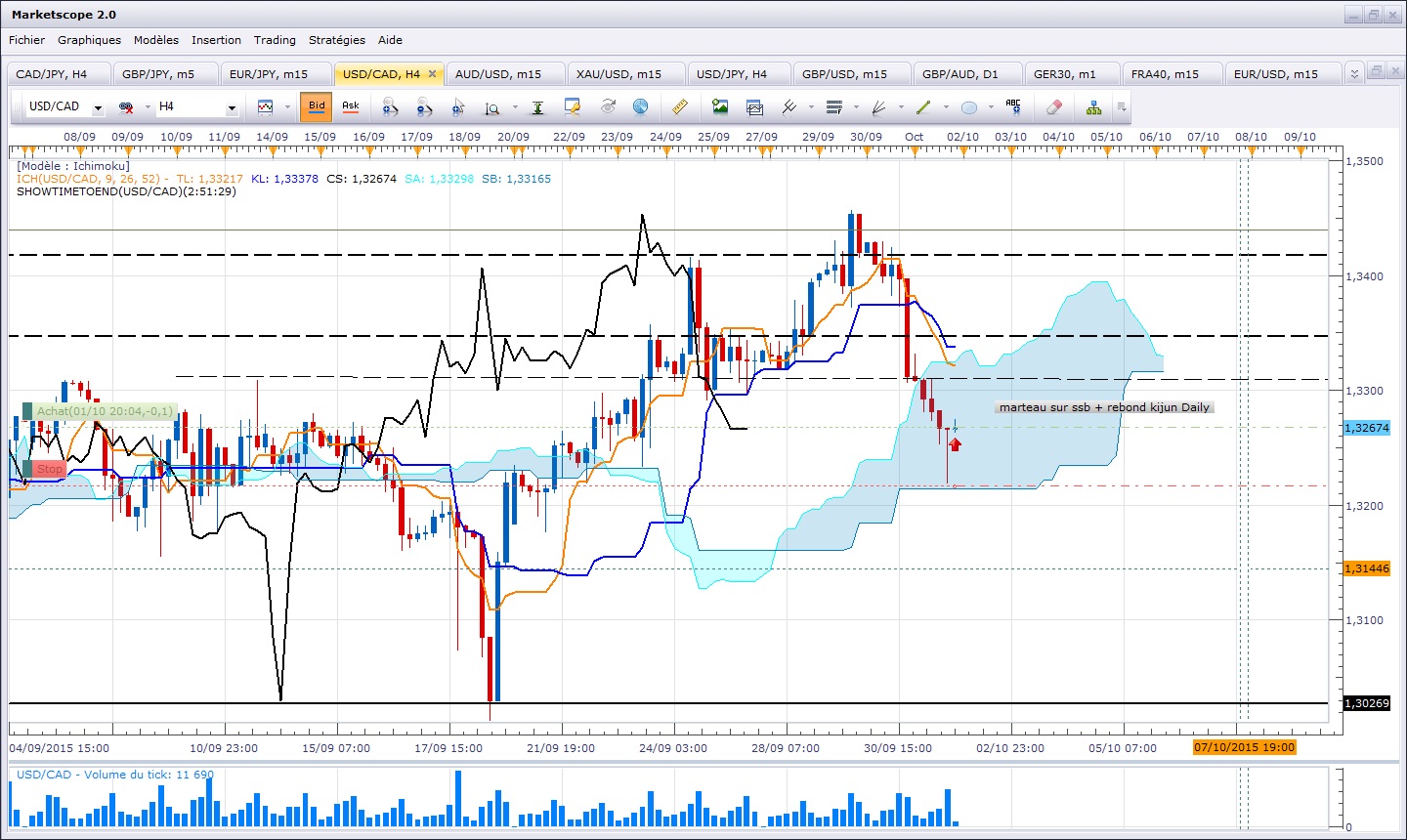Expand the chart type dropdown arrow

coord(286,107)
